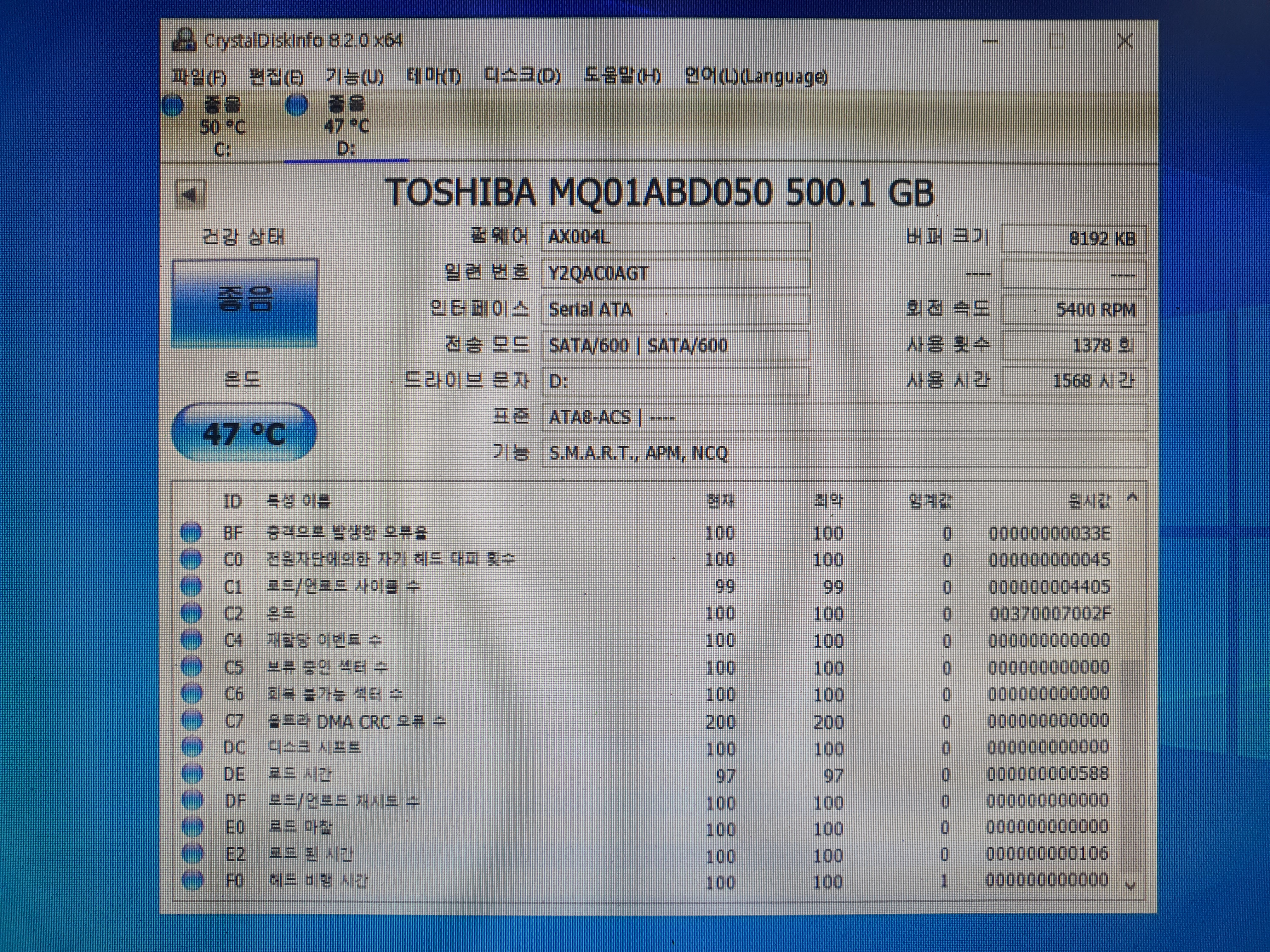Click features field S.M.A.R.T., APM, NCQ
1270x952 pixels.
pyautogui.click(x=844, y=453)
